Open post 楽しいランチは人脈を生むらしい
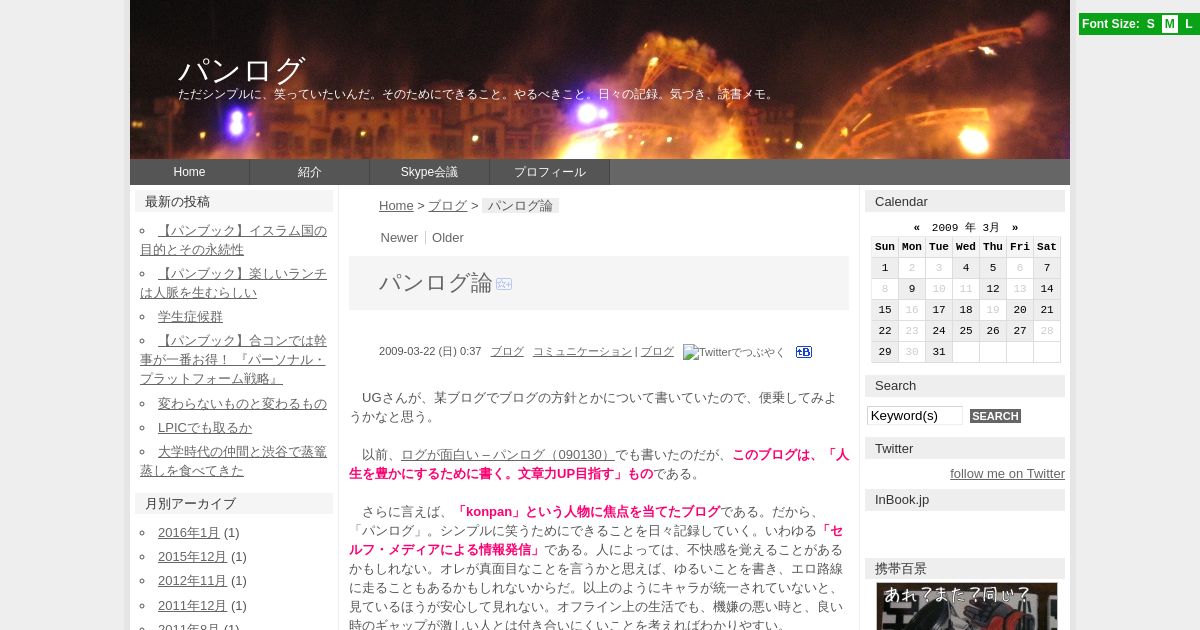1200x630 pixels. tap(233, 283)
